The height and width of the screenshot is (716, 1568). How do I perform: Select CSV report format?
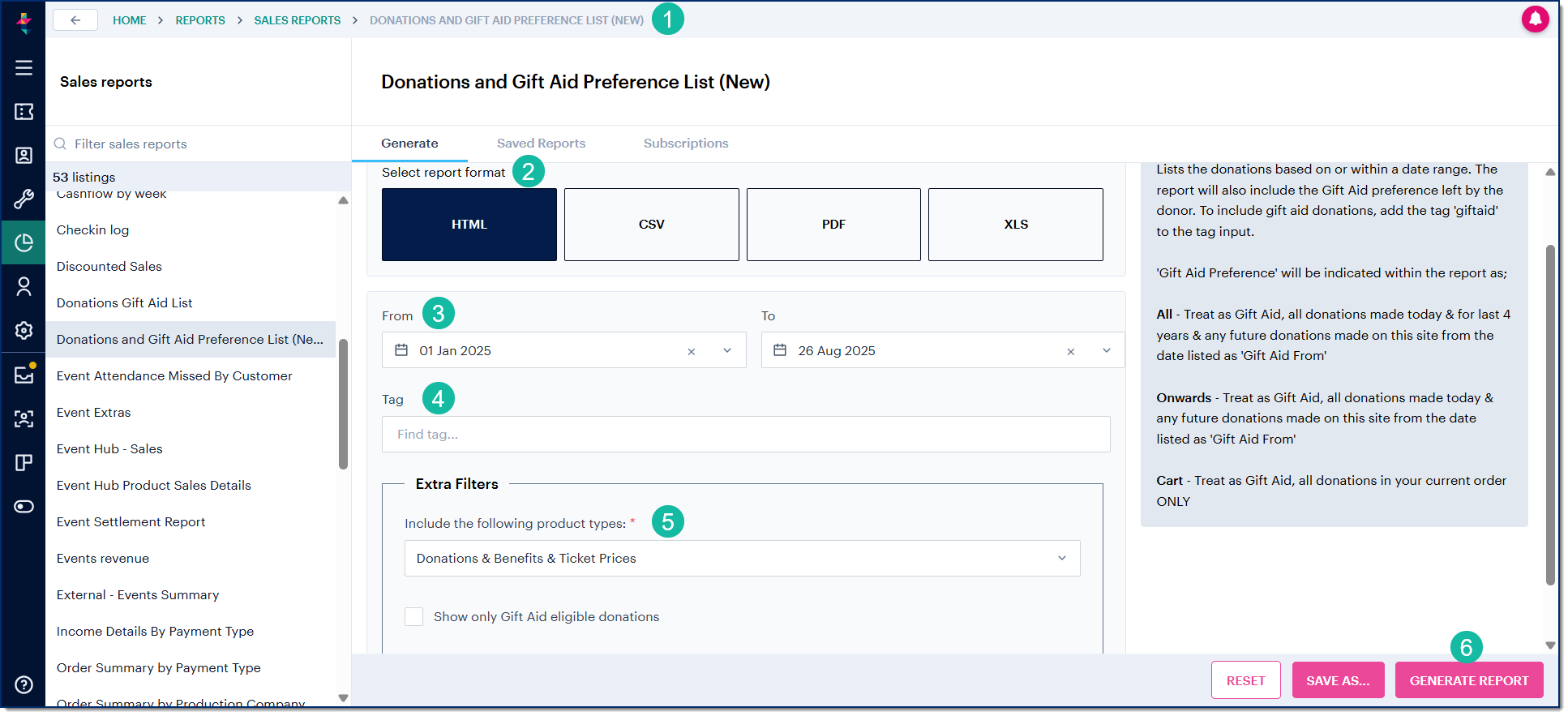(651, 225)
